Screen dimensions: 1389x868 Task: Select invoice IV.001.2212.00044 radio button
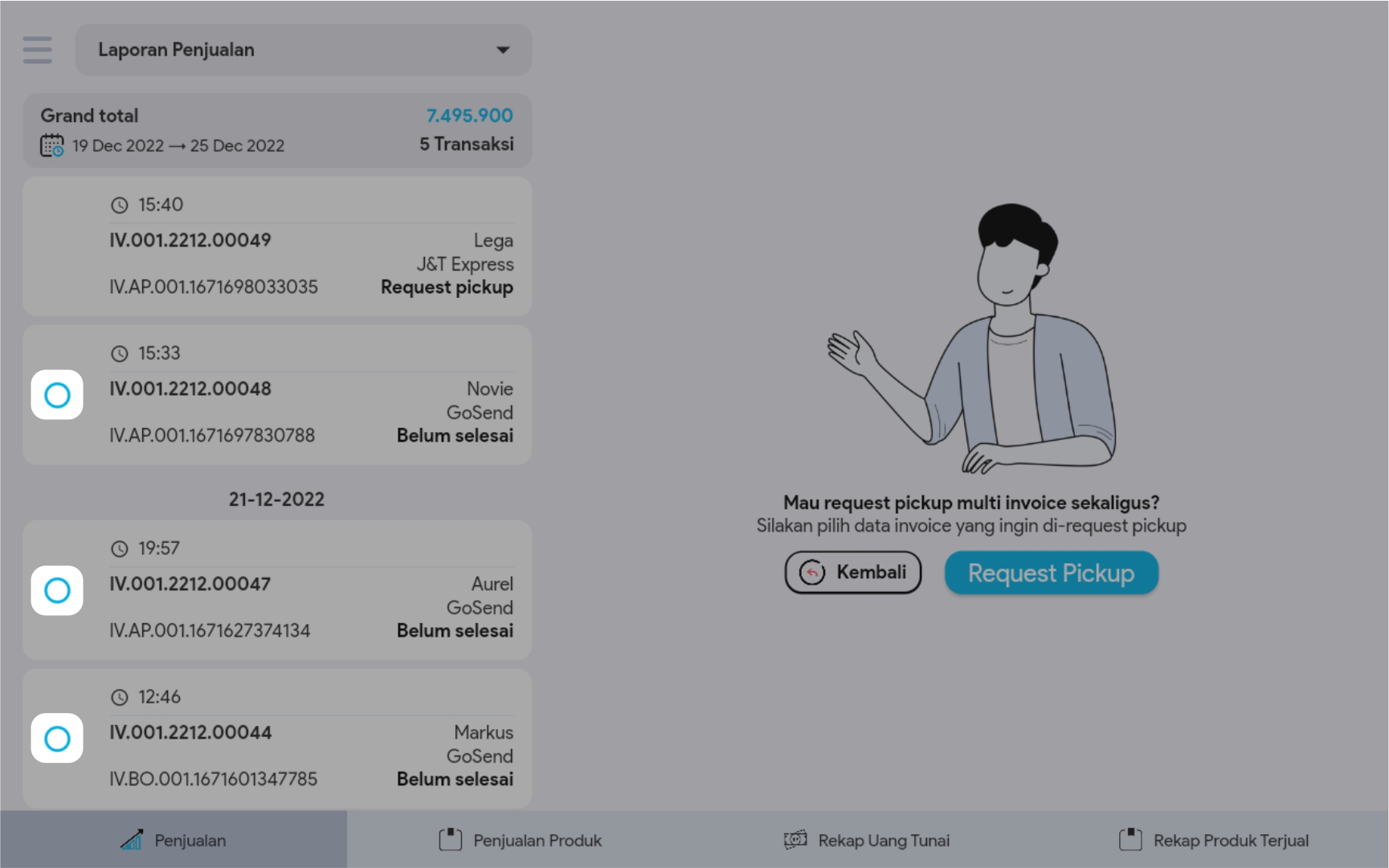pos(57,738)
